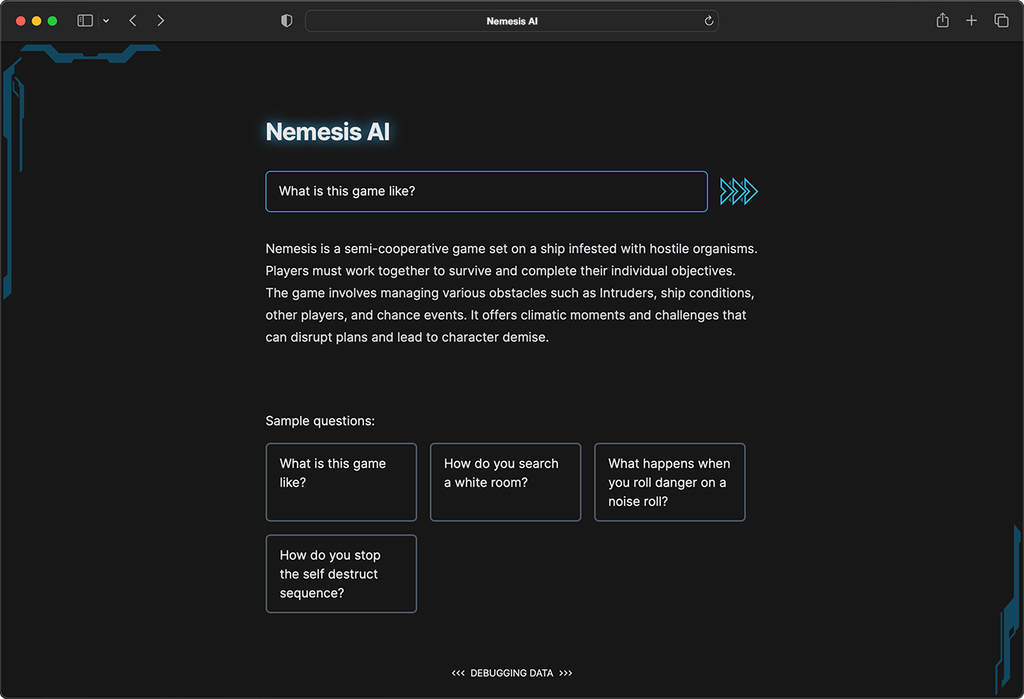Maximize the window with green button
1024x699 pixels.
click(x=52, y=21)
